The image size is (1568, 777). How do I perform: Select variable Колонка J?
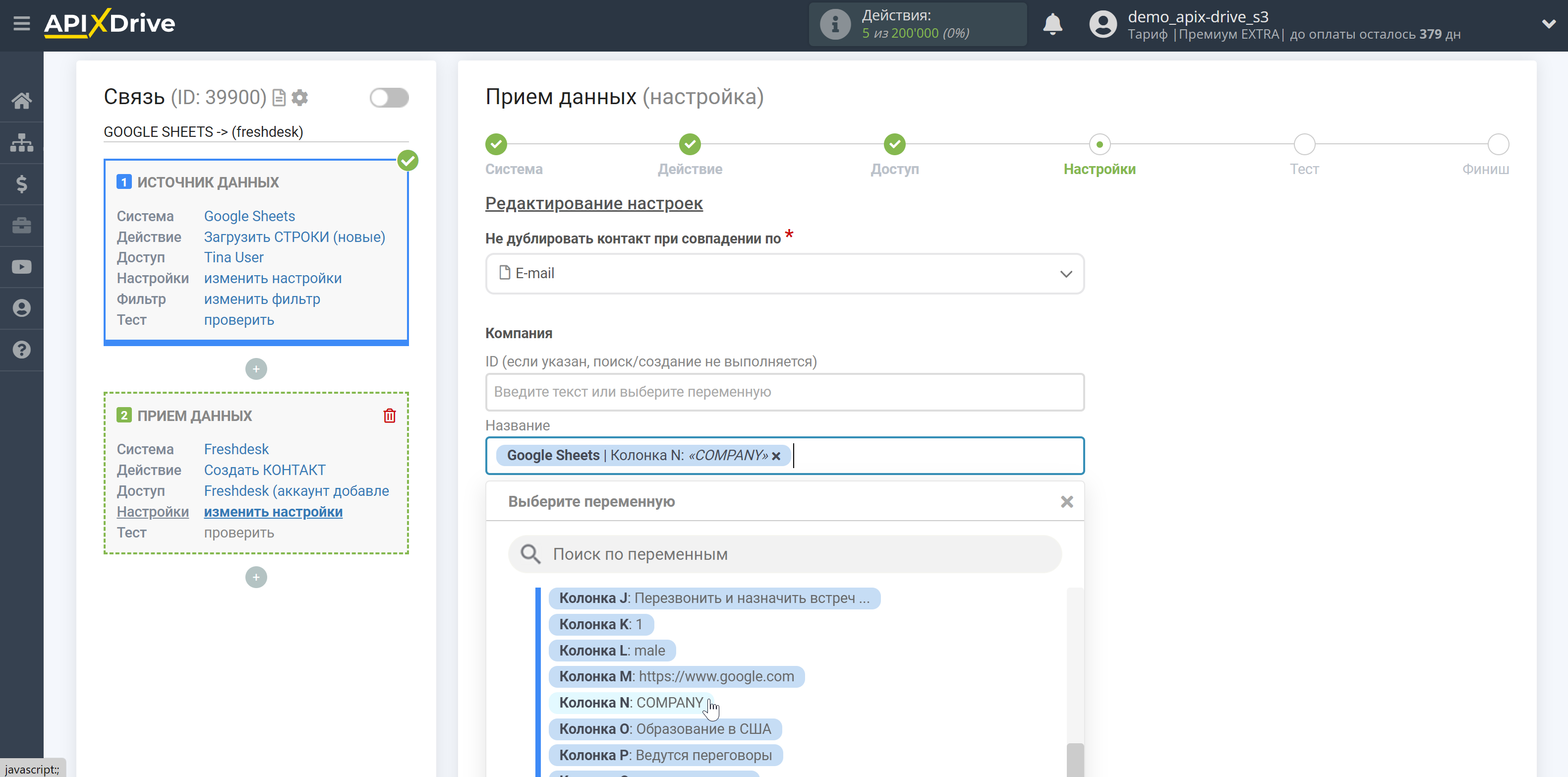click(x=714, y=598)
